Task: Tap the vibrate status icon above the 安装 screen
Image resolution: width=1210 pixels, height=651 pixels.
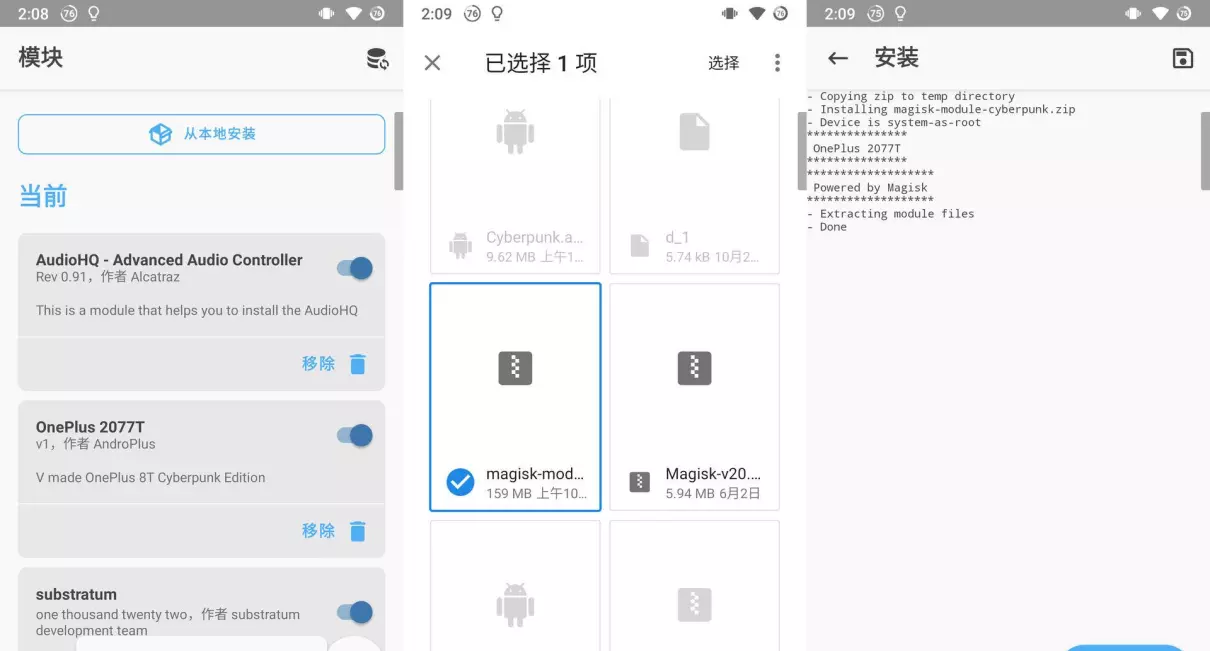Action: pos(1133,13)
